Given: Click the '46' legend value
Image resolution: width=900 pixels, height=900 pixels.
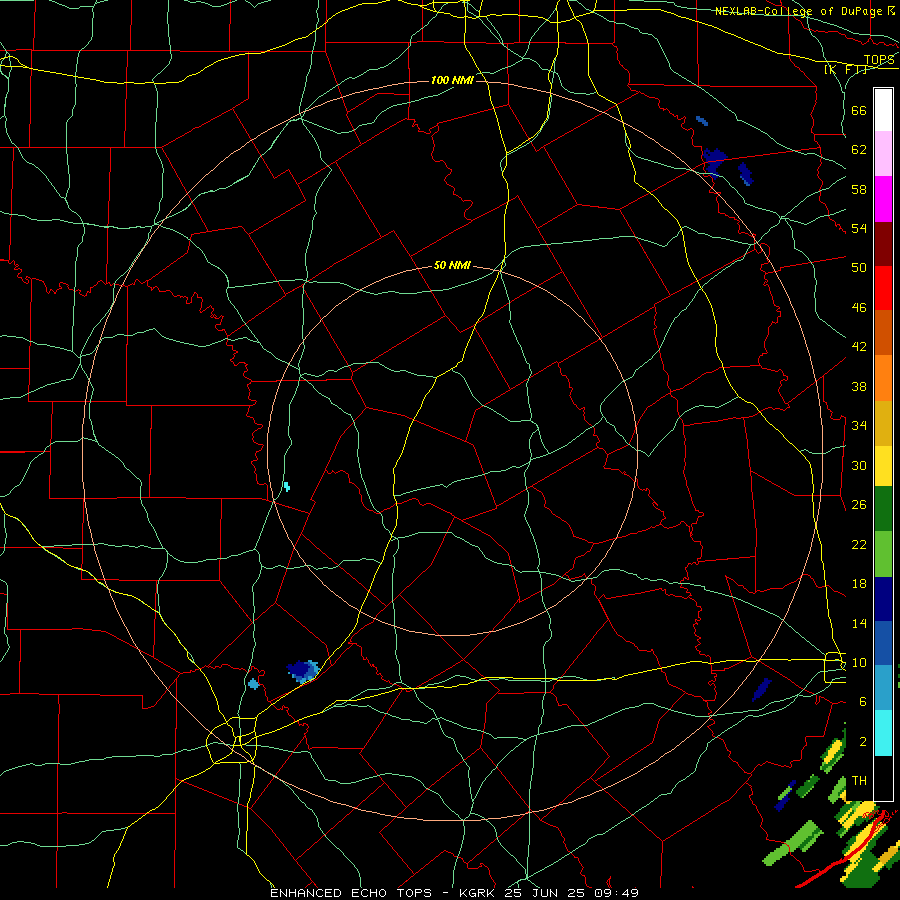Looking at the screenshot, I should tap(859, 308).
